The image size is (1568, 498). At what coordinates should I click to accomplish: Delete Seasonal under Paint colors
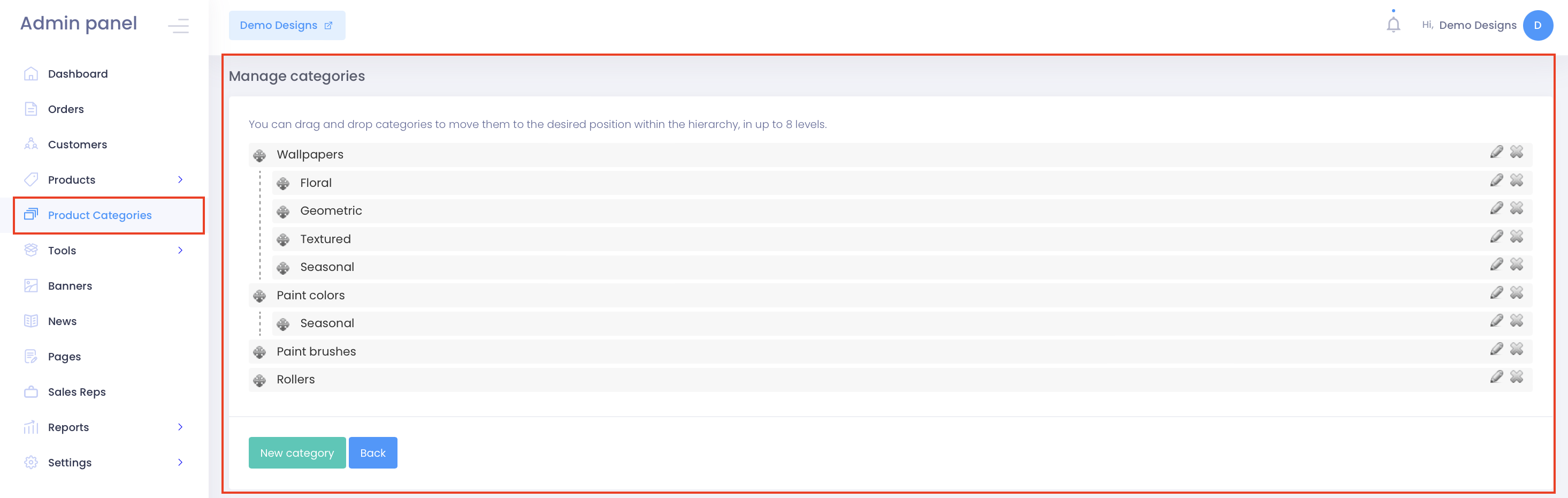1516,321
